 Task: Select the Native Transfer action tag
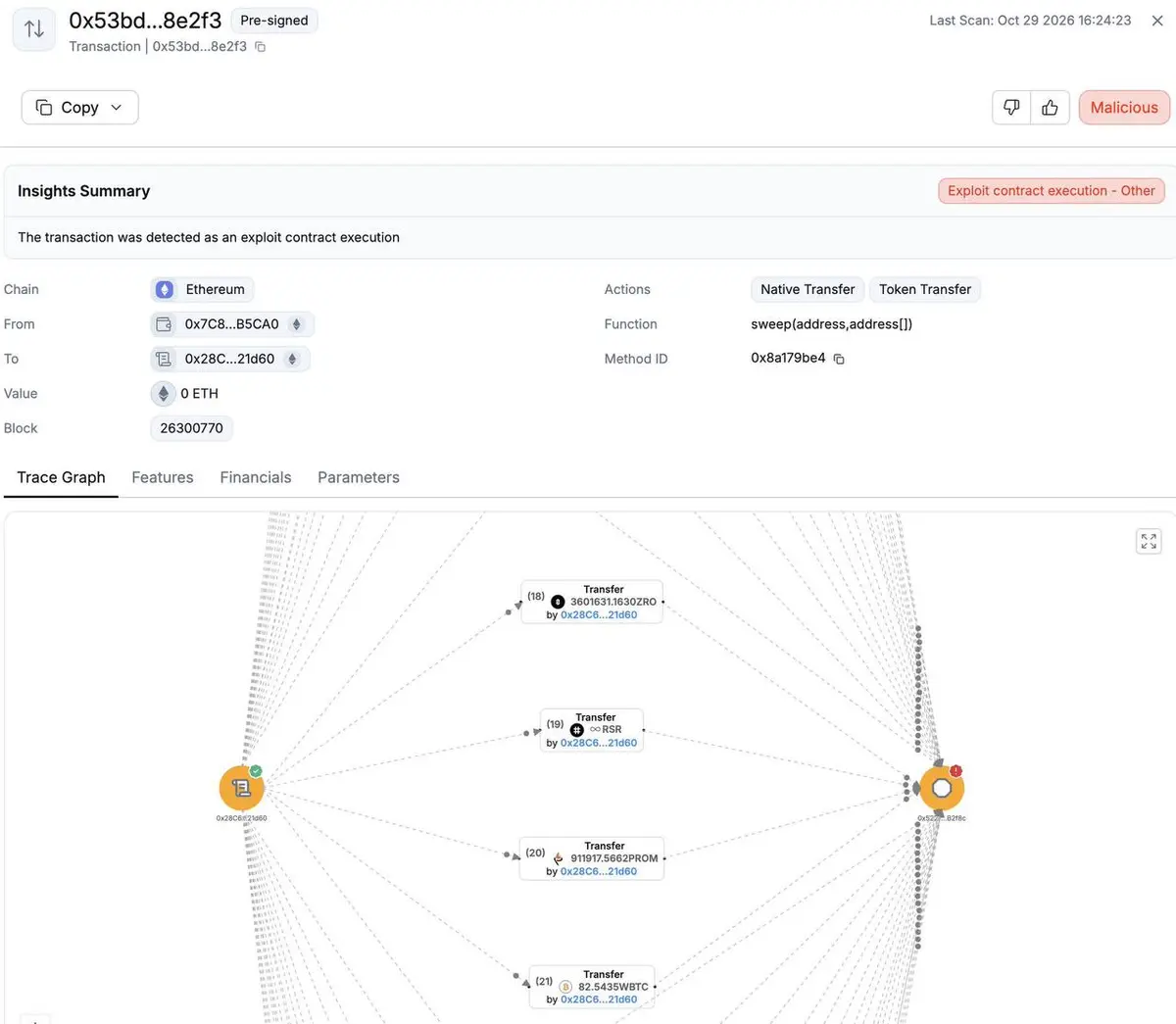[x=808, y=289]
